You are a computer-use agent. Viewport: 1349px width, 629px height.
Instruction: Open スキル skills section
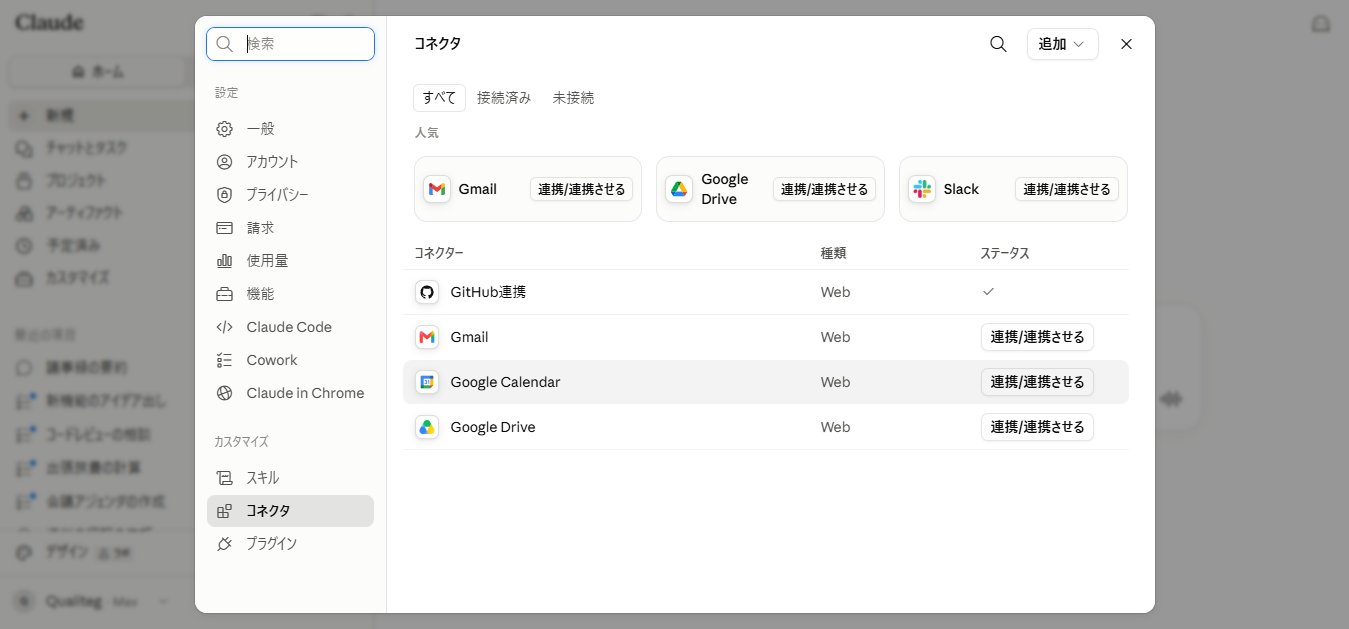290,478
